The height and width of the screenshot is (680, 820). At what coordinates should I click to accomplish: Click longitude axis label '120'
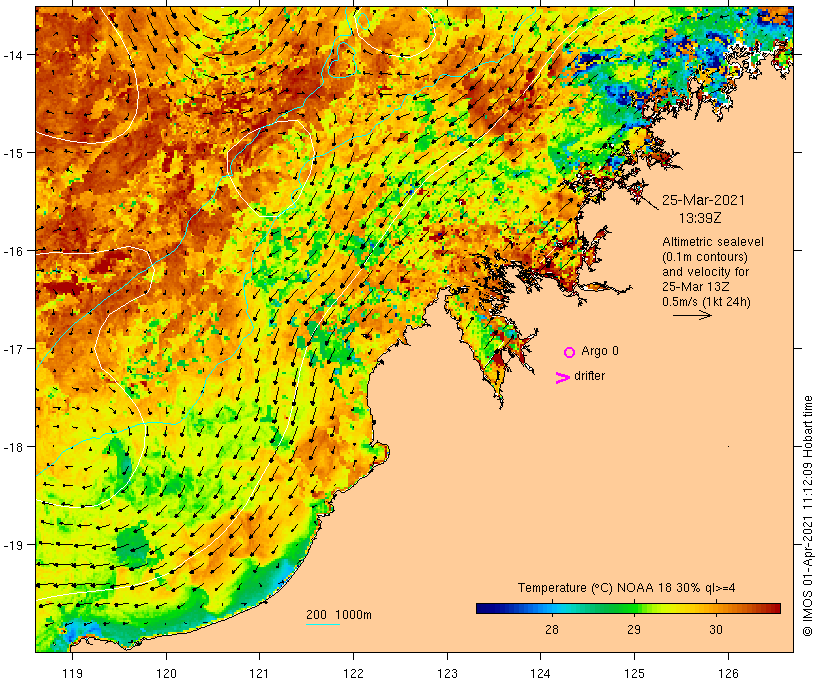coord(166,673)
